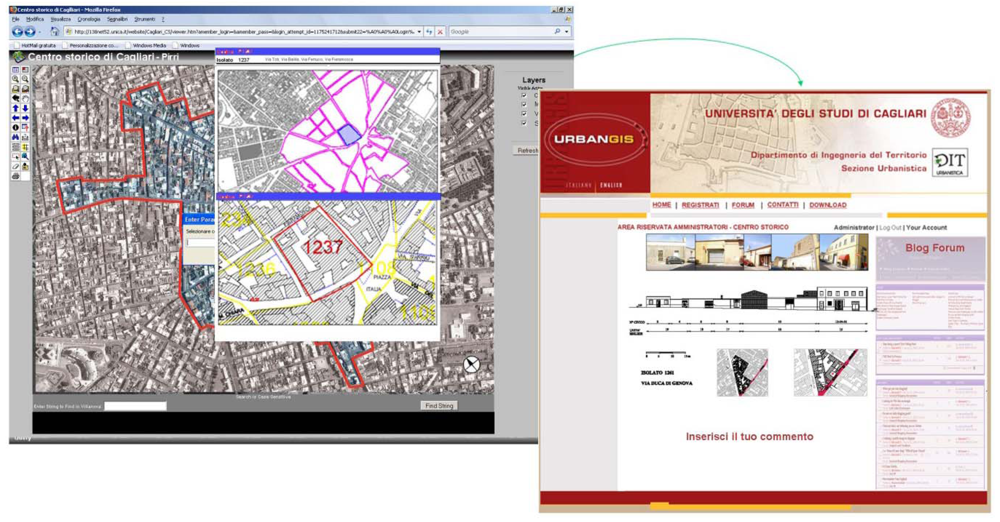
Task: Click the north arrow compass on map
Action: (471, 364)
